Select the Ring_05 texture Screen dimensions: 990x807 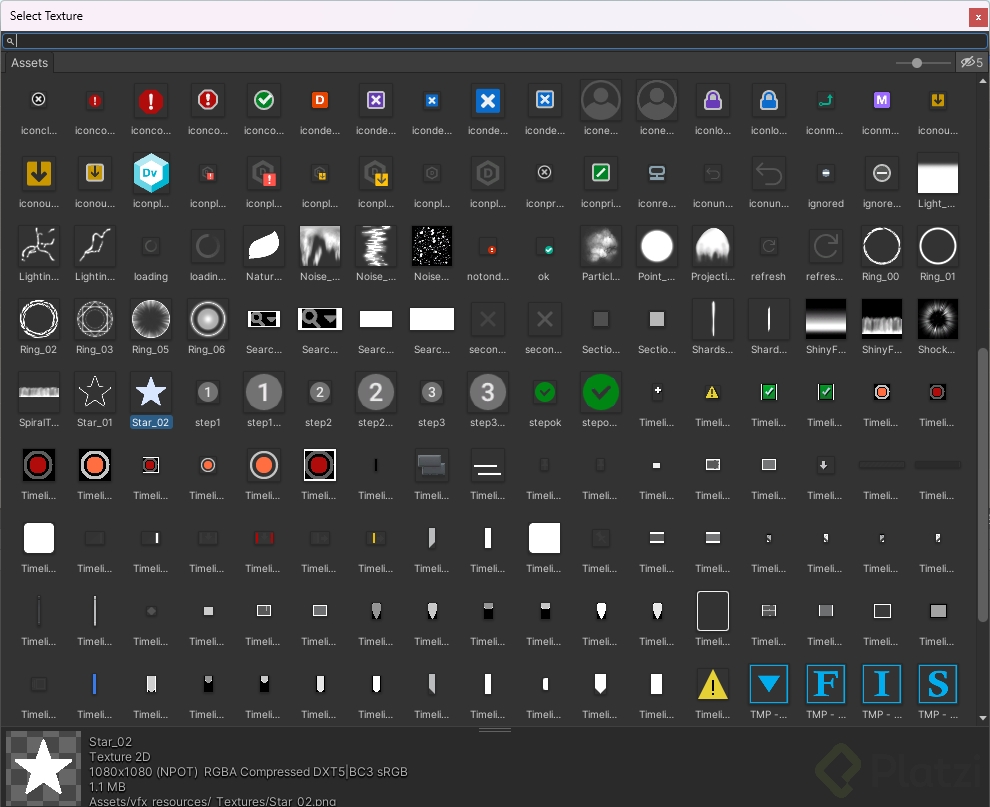(151, 319)
